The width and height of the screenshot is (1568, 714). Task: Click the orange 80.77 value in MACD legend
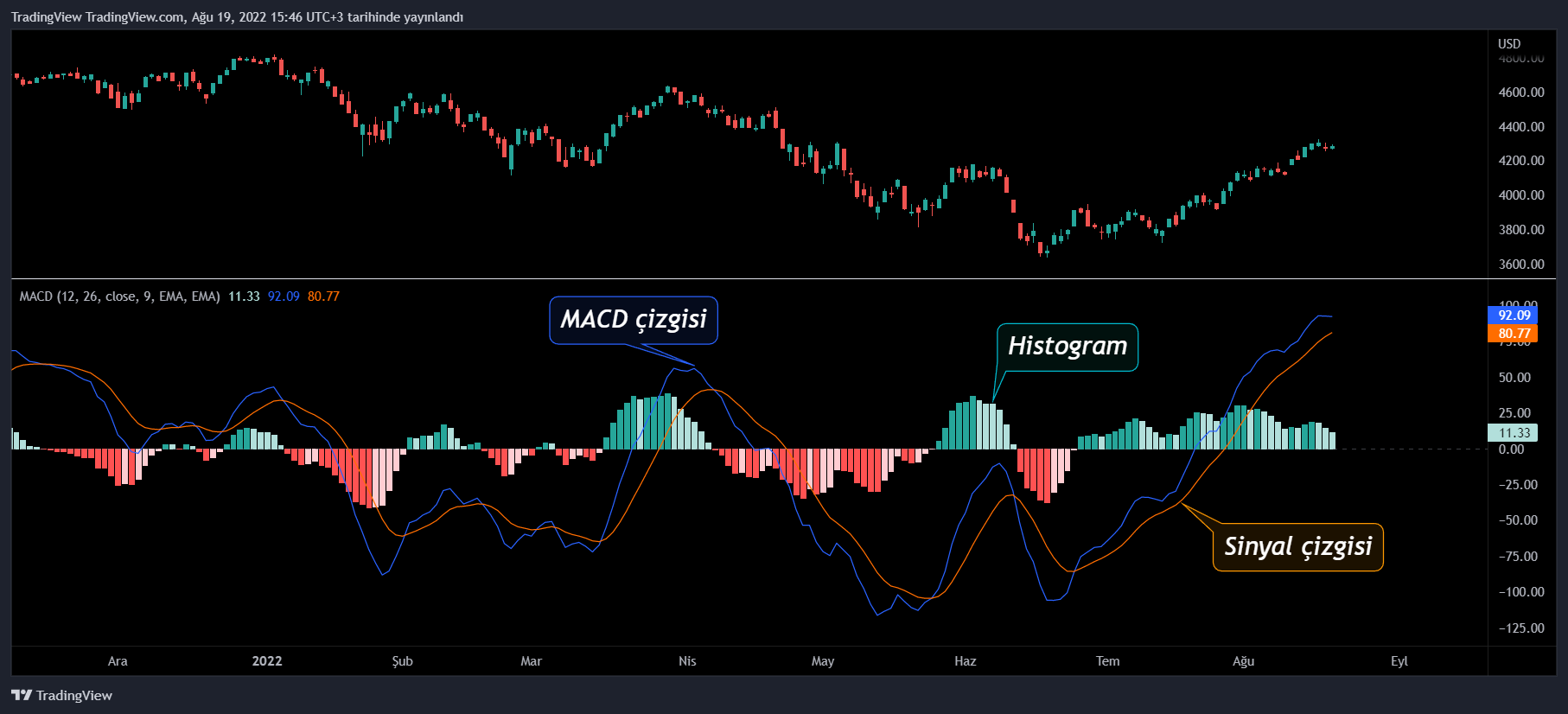coord(323,296)
